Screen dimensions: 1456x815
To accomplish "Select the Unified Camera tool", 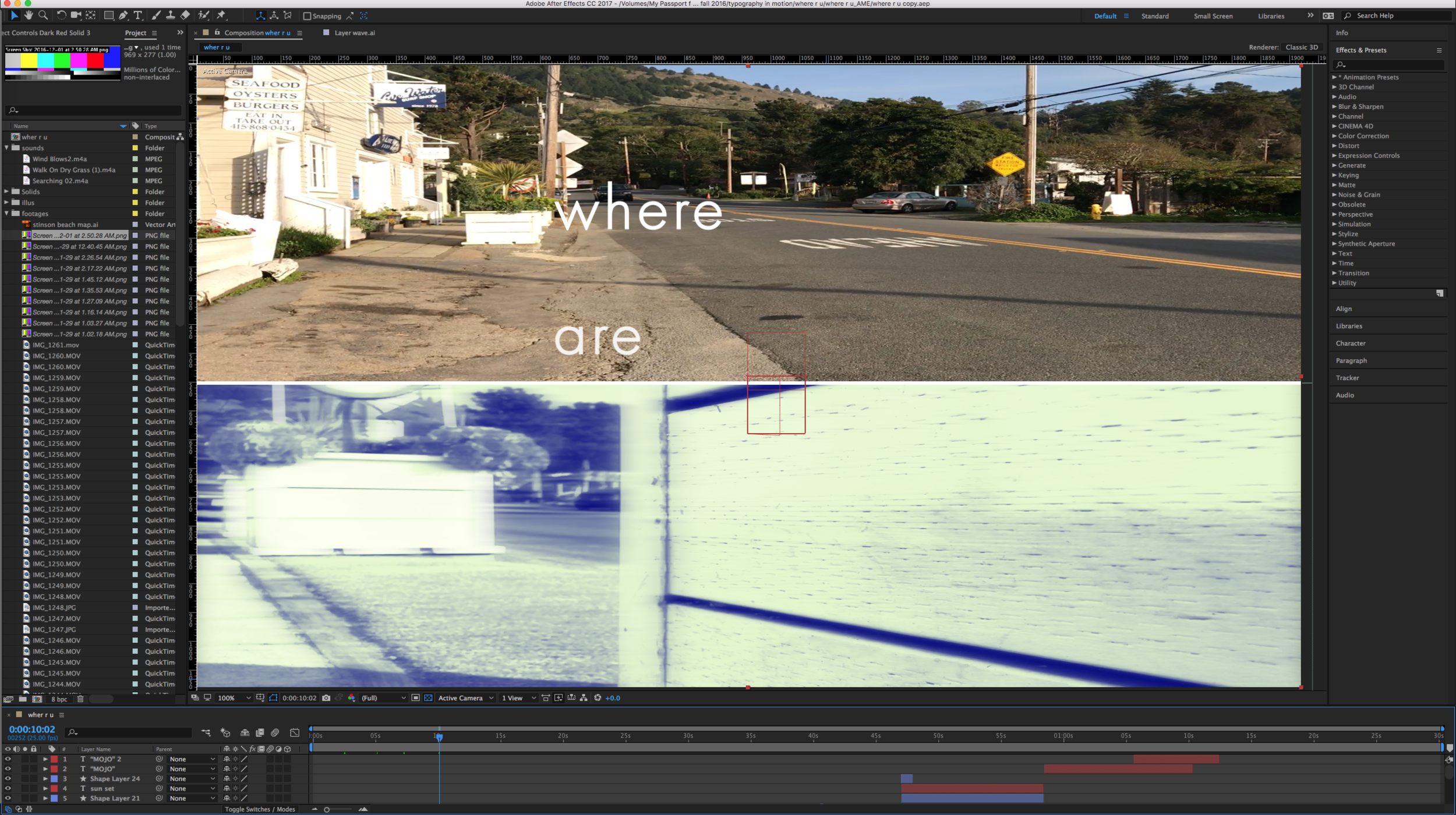I will 76,15.
